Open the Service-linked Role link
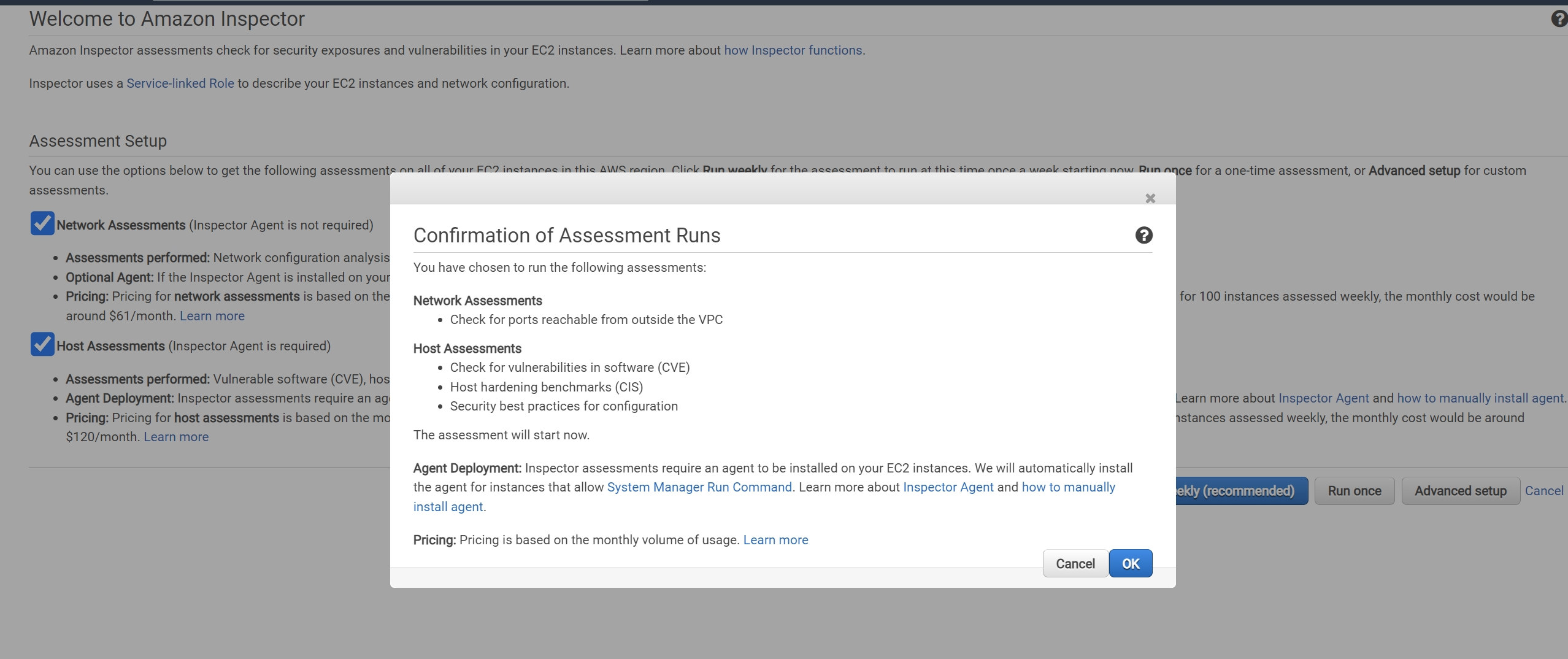Screen dimensions: 1568x659 pyautogui.click(x=180, y=83)
